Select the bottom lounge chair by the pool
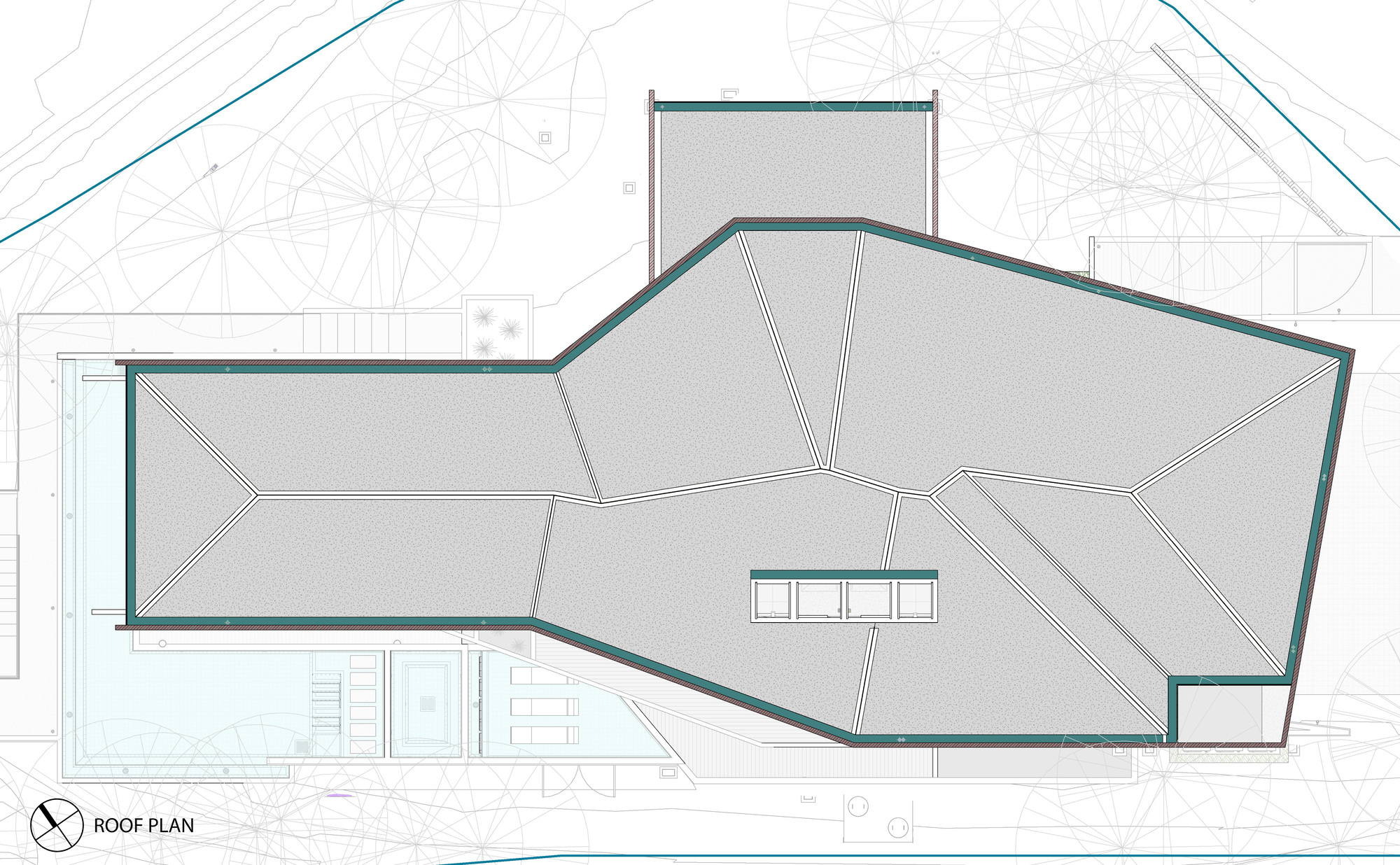Viewport: 1400px width, 865px height. pyautogui.click(x=545, y=735)
